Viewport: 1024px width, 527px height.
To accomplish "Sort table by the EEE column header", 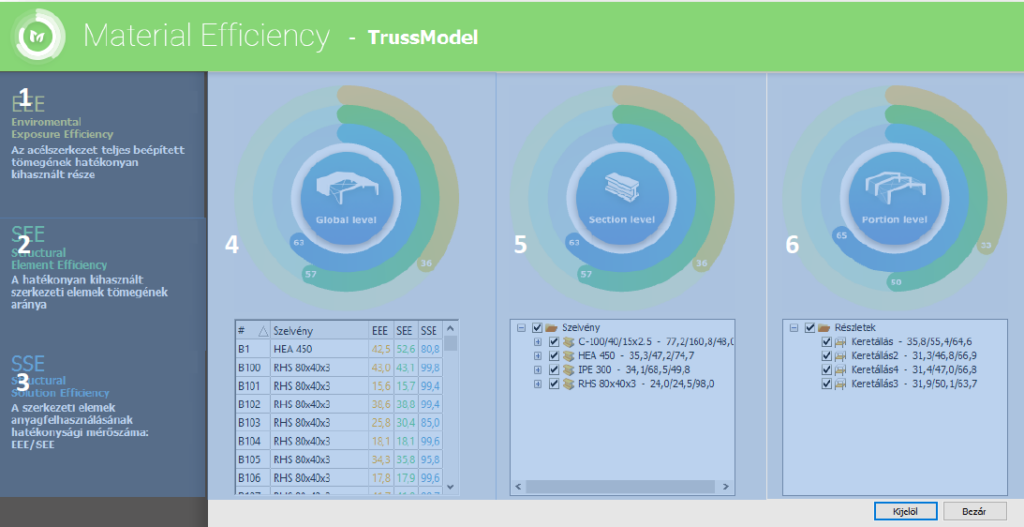I will coord(381,330).
